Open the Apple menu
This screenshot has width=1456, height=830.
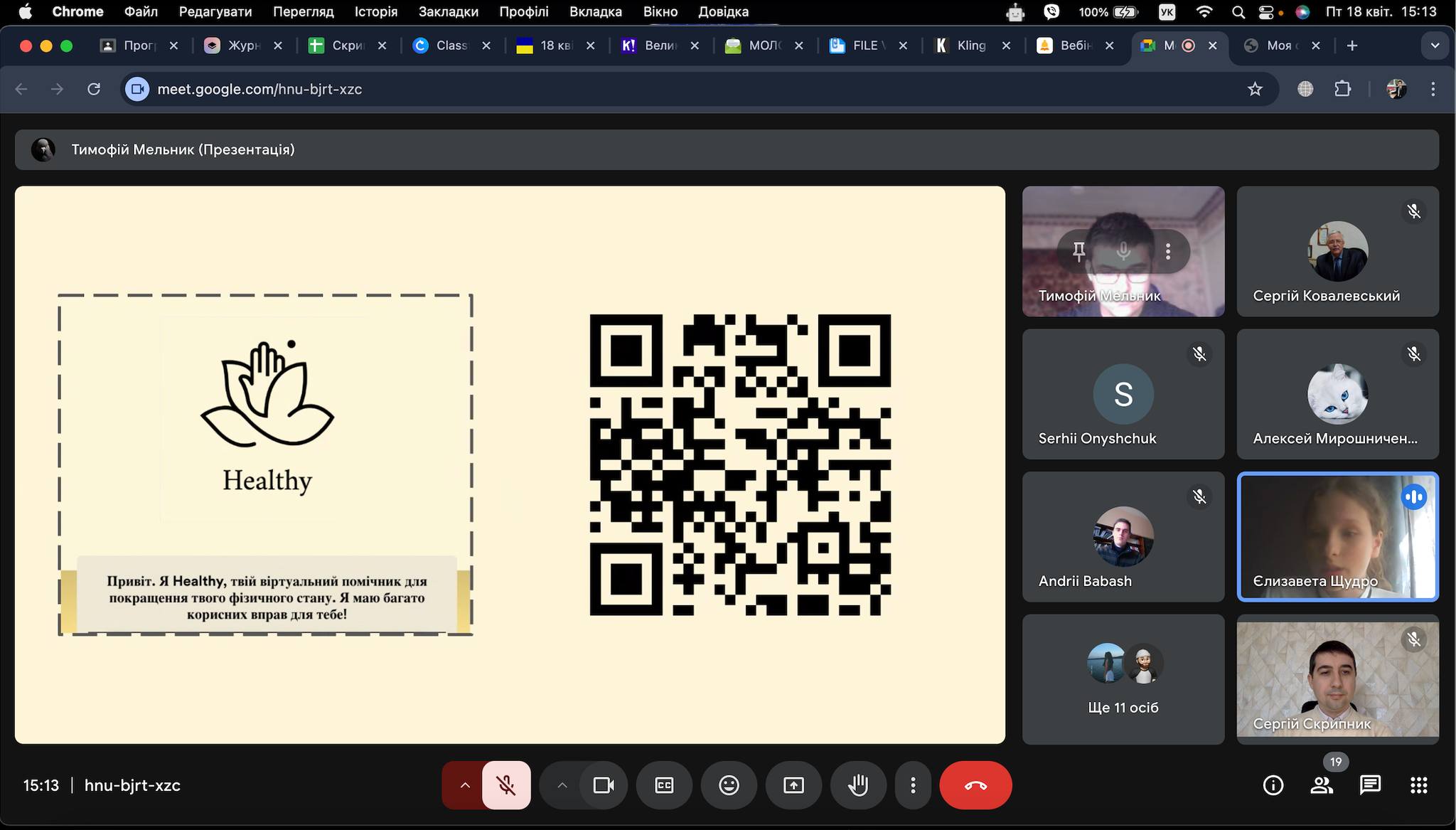[x=25, y=11]
